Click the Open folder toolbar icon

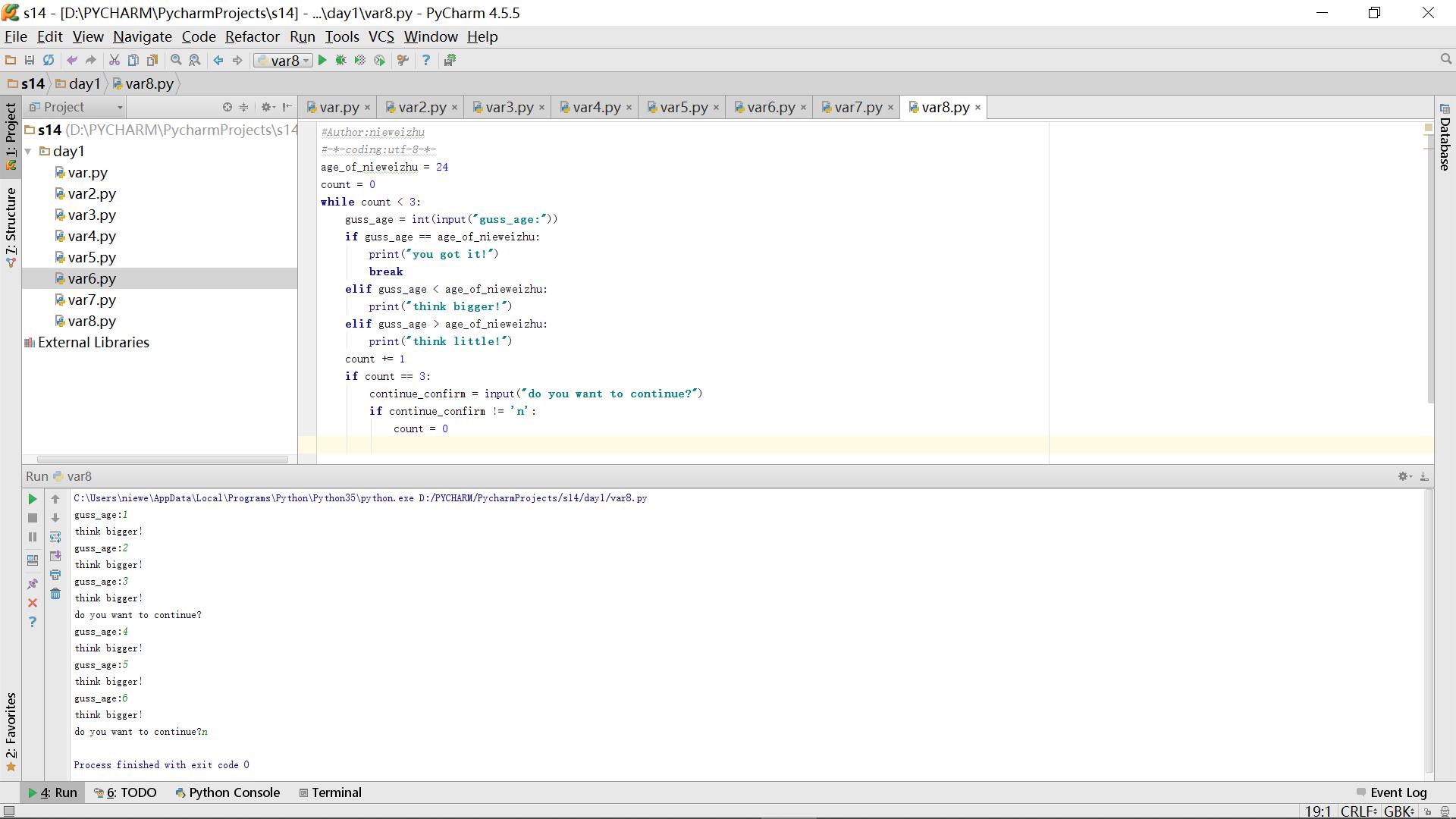pos(11,60)
